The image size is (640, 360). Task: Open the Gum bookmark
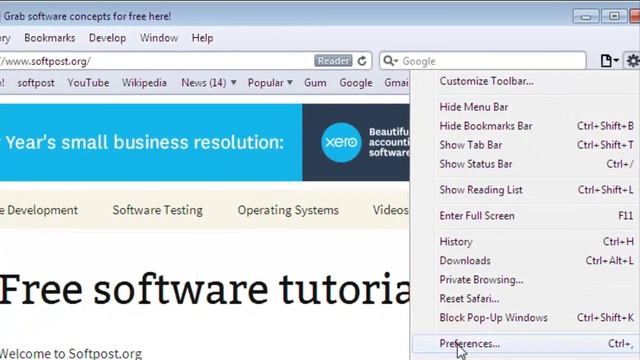pos(315,83)
